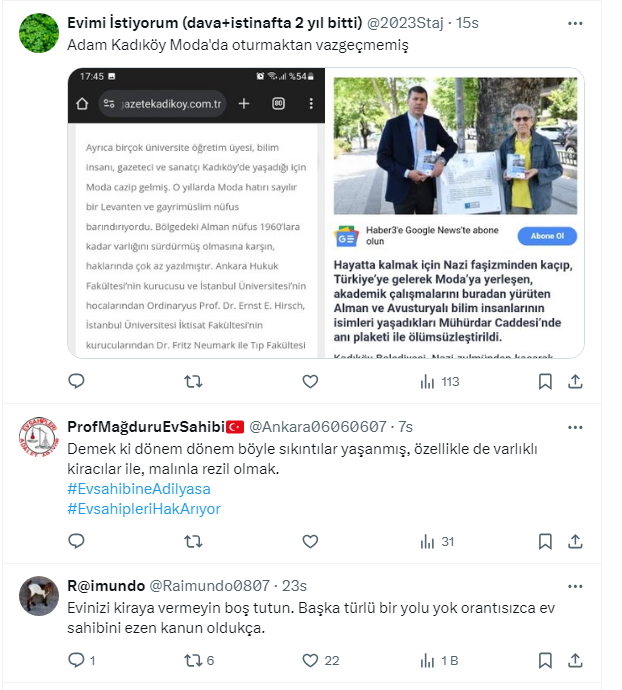Image resolution: width=622 pixels, height=690 pixels.
Task: Reply to the @2023Staj tweet
Action: [x=76, y=381]
